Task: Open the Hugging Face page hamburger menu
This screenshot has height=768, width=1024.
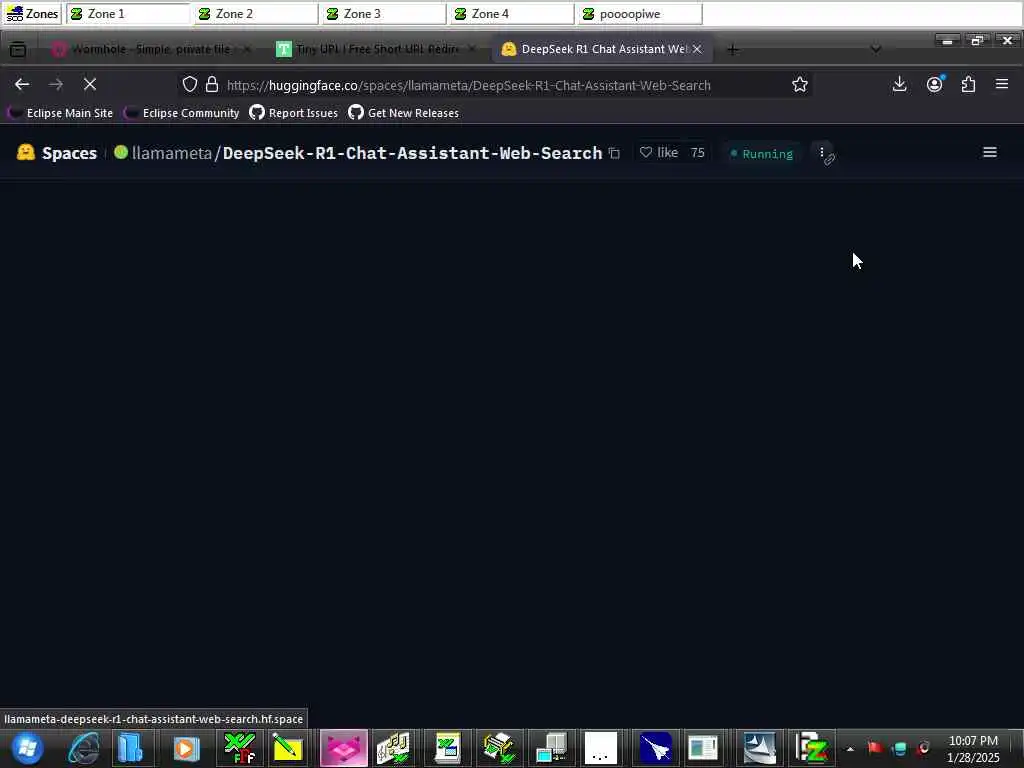Action: pos(989,152)
